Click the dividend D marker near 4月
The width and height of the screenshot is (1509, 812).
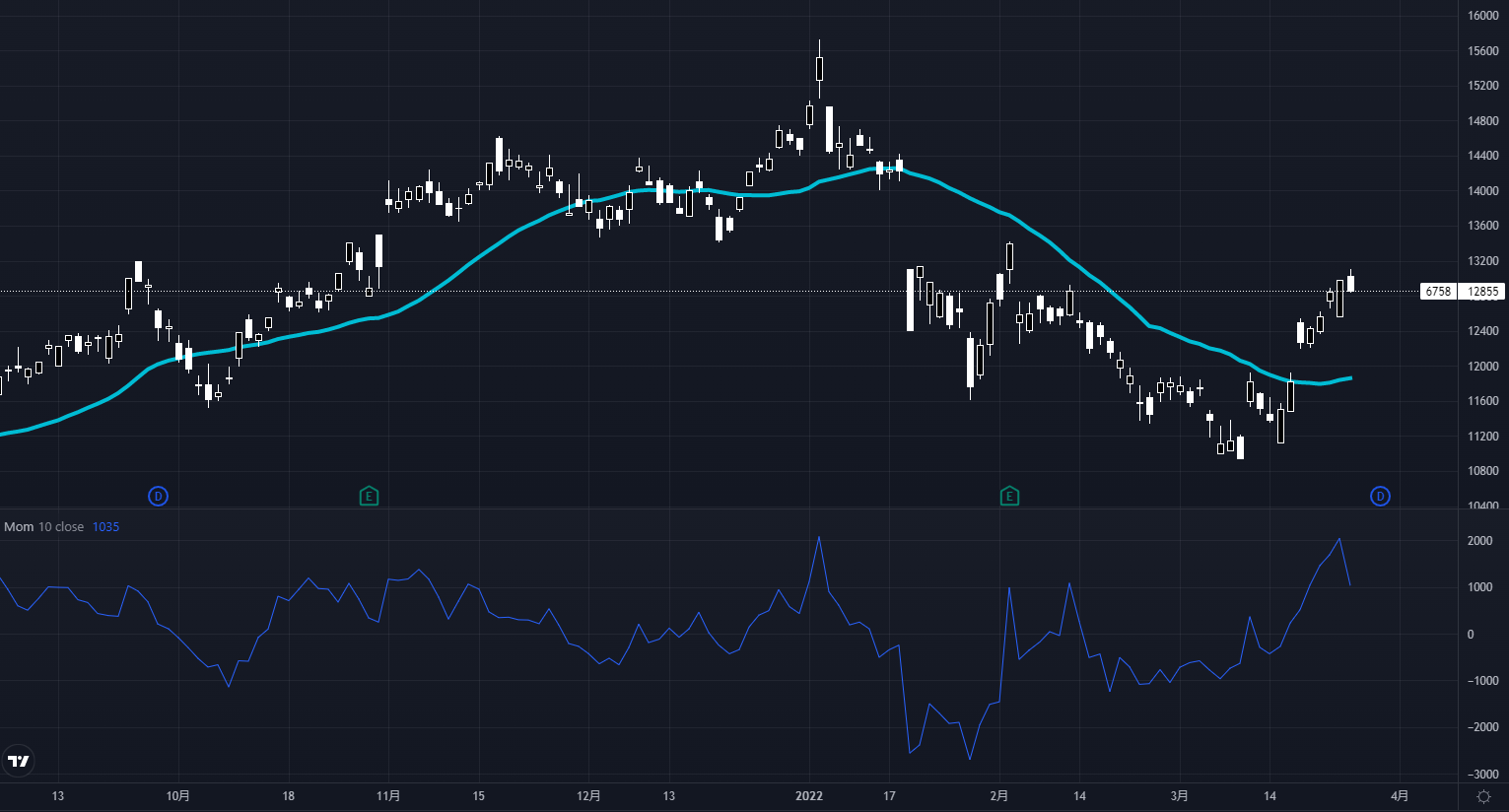pyautogui.click(x=1380, y=496)
